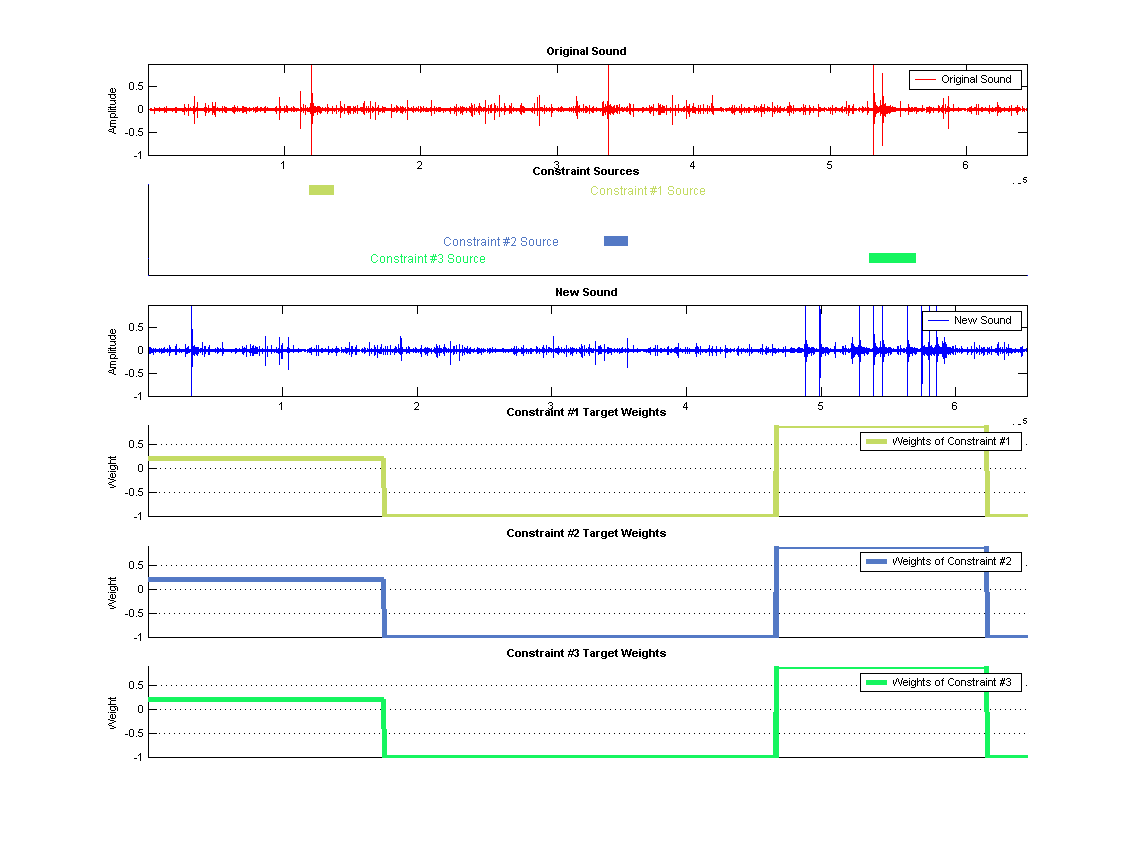Click the Constraint #1 Source text label

tap(647, 191)
